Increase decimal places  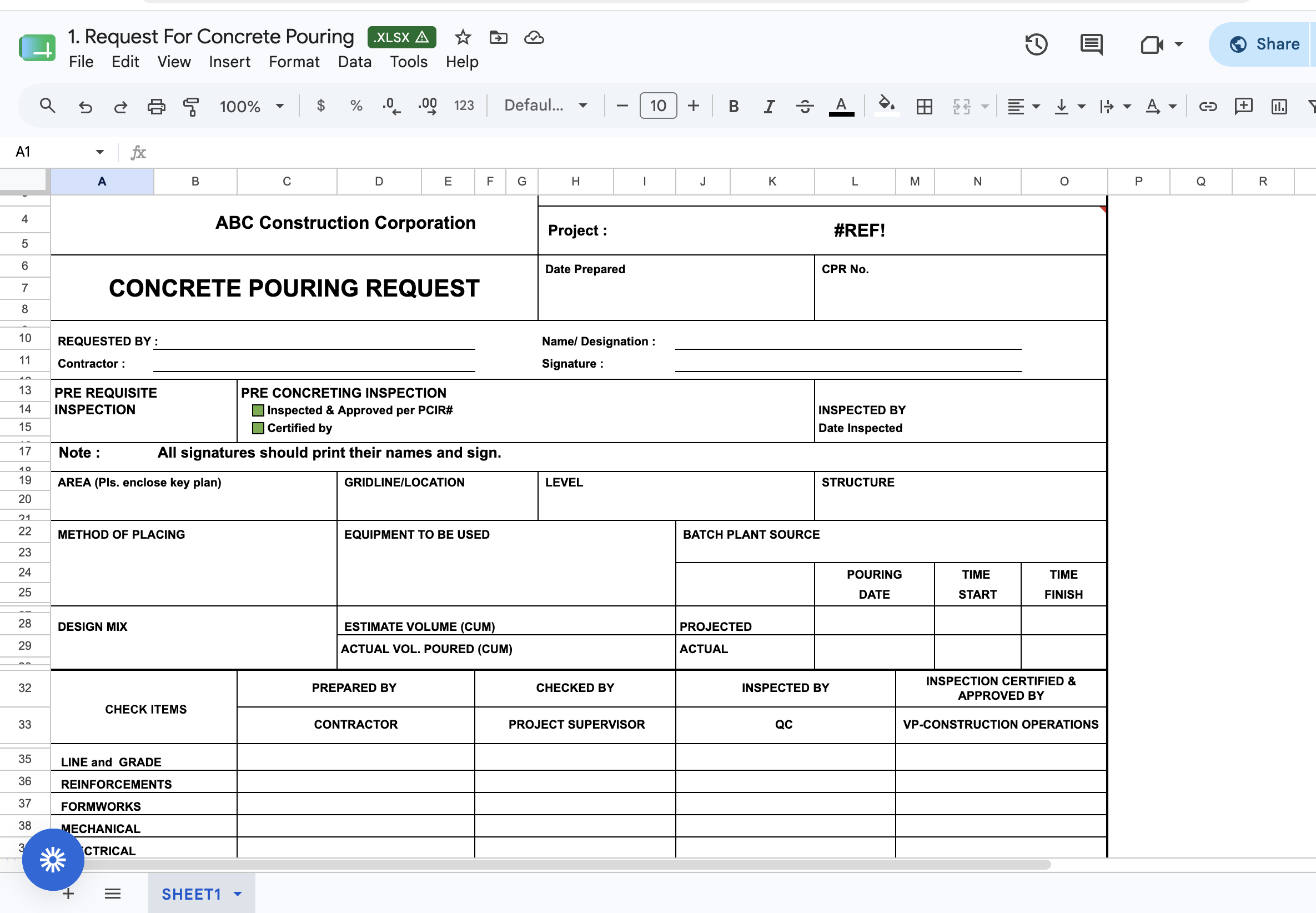428,106
